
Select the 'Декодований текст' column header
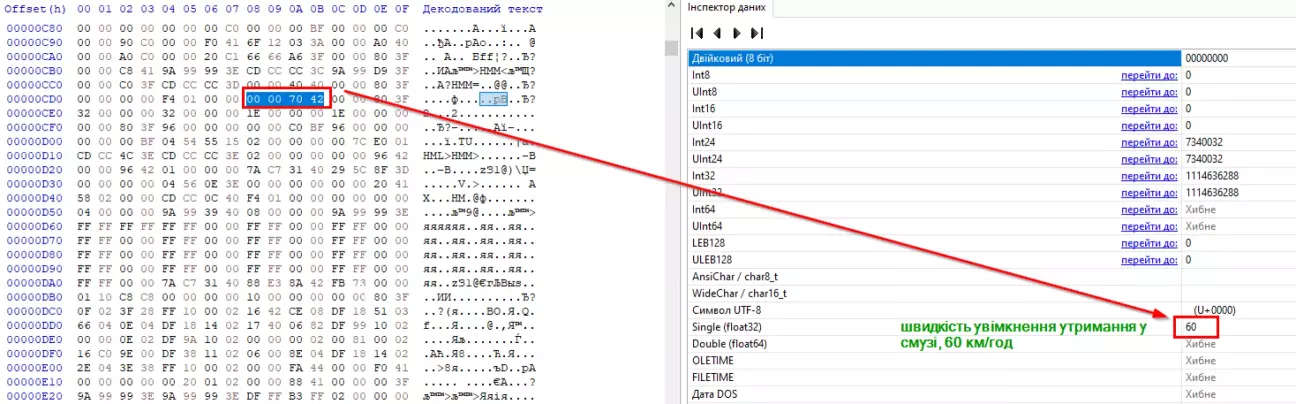pos(482,9)
